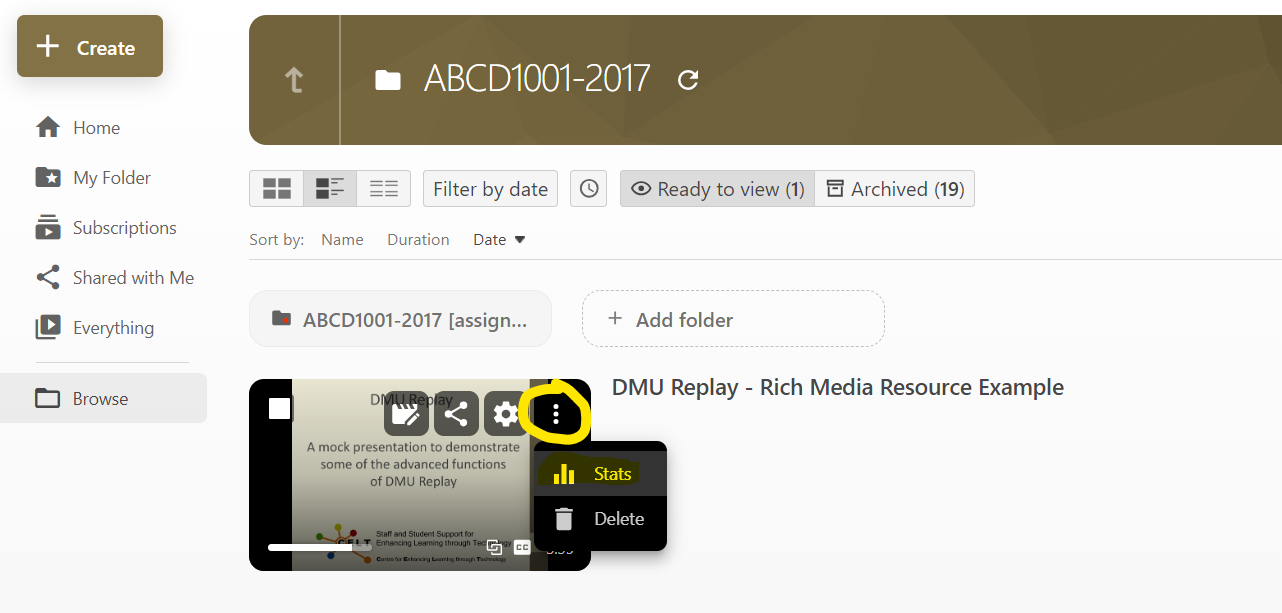Open My Folder in sidebar
The image size is (1282, 613).
coord(112,178)
